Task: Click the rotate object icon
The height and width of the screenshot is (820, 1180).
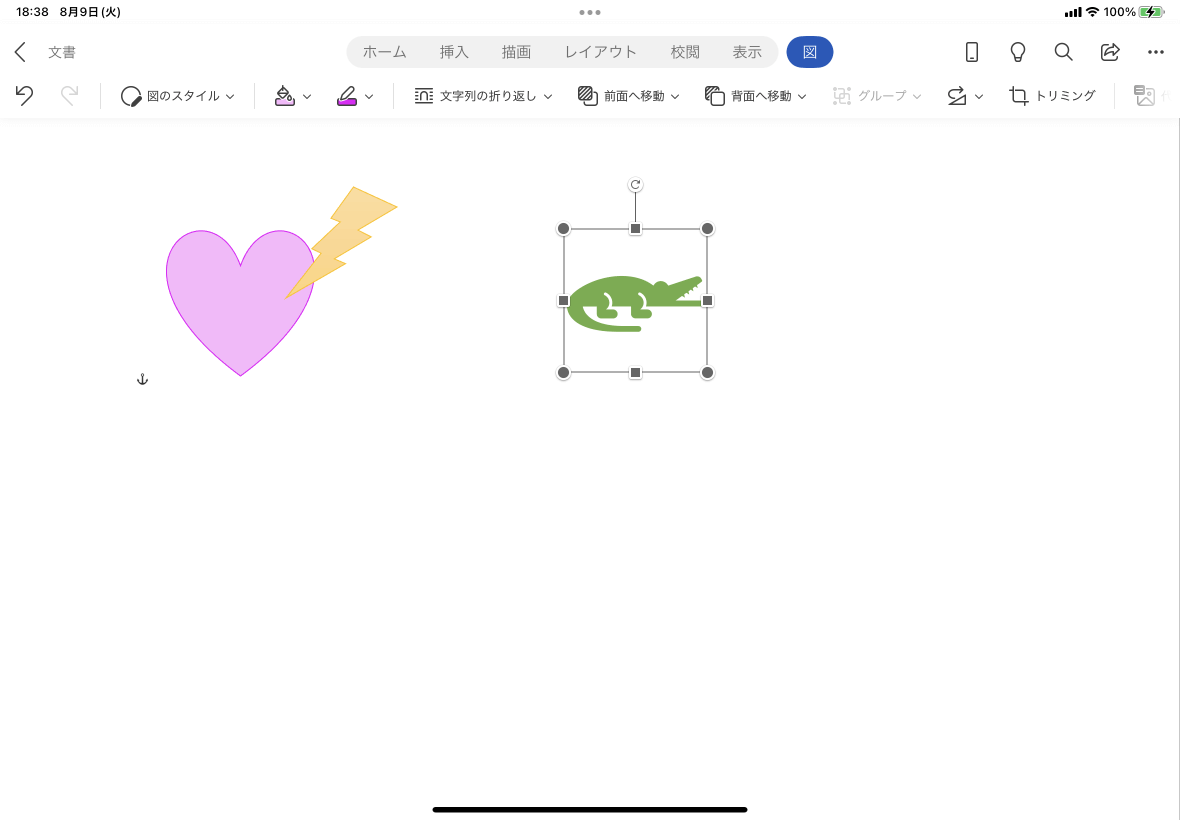Action: (956, 96)
